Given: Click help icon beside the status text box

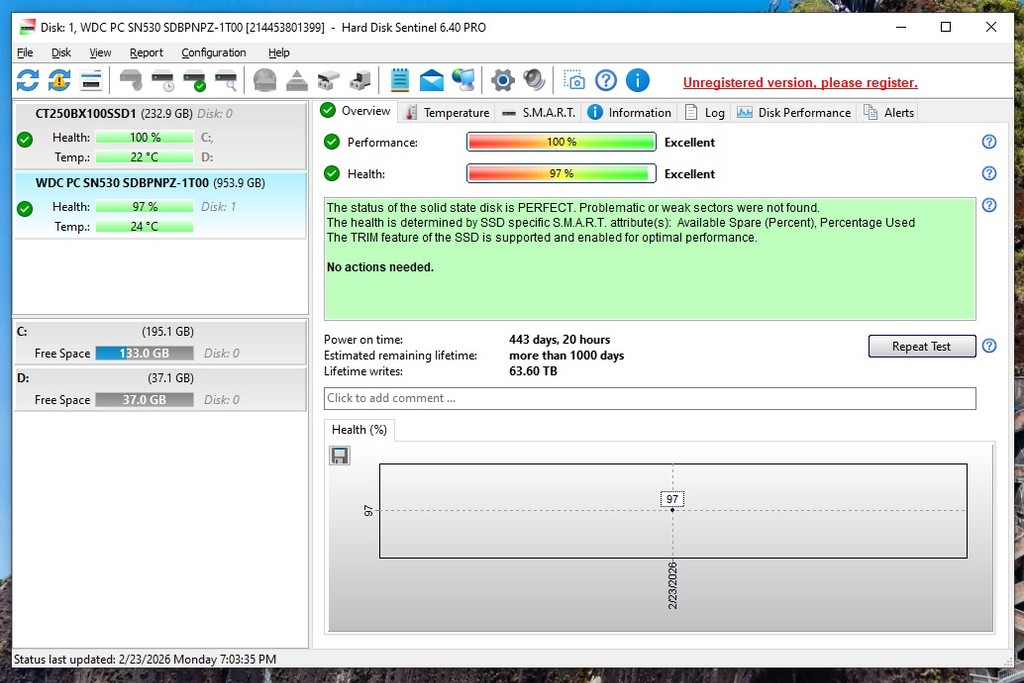Looking at the screenshot, I should [x=989, y=205].
